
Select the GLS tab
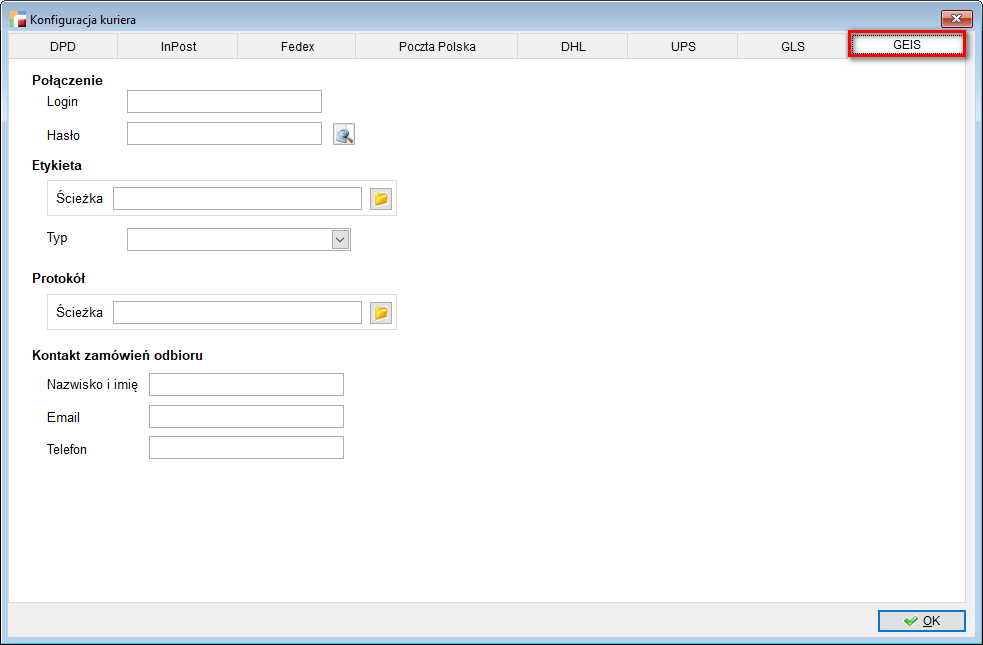[x=793, y=47]
